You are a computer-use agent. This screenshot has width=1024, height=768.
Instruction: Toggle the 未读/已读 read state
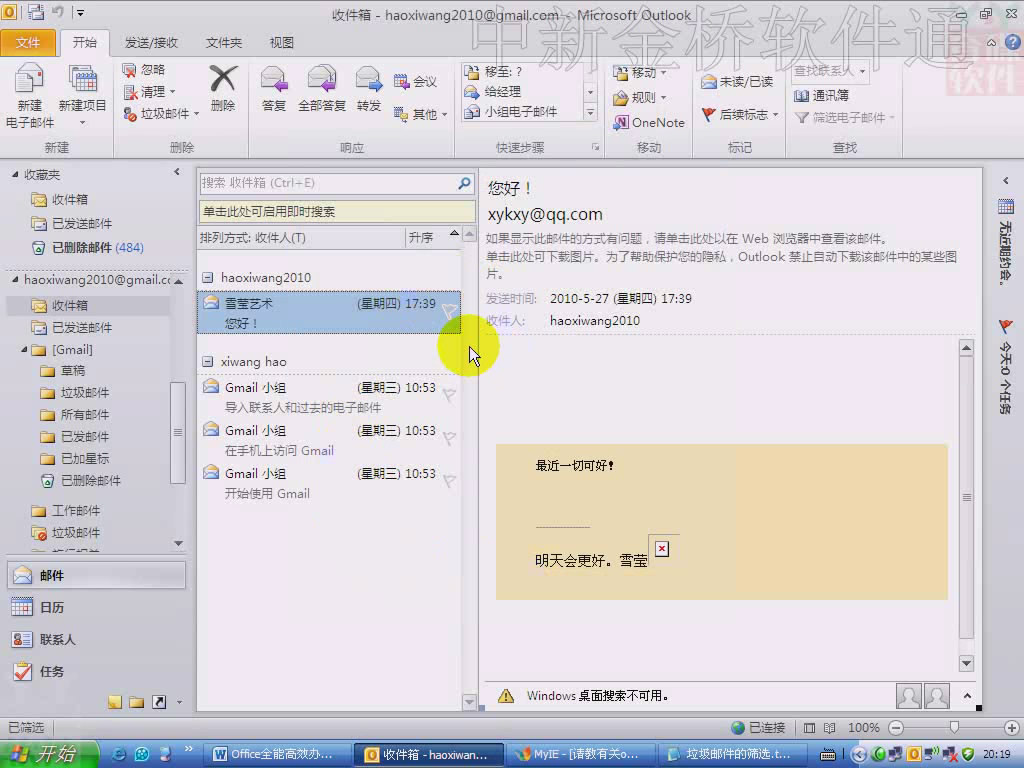click(737, 82)
